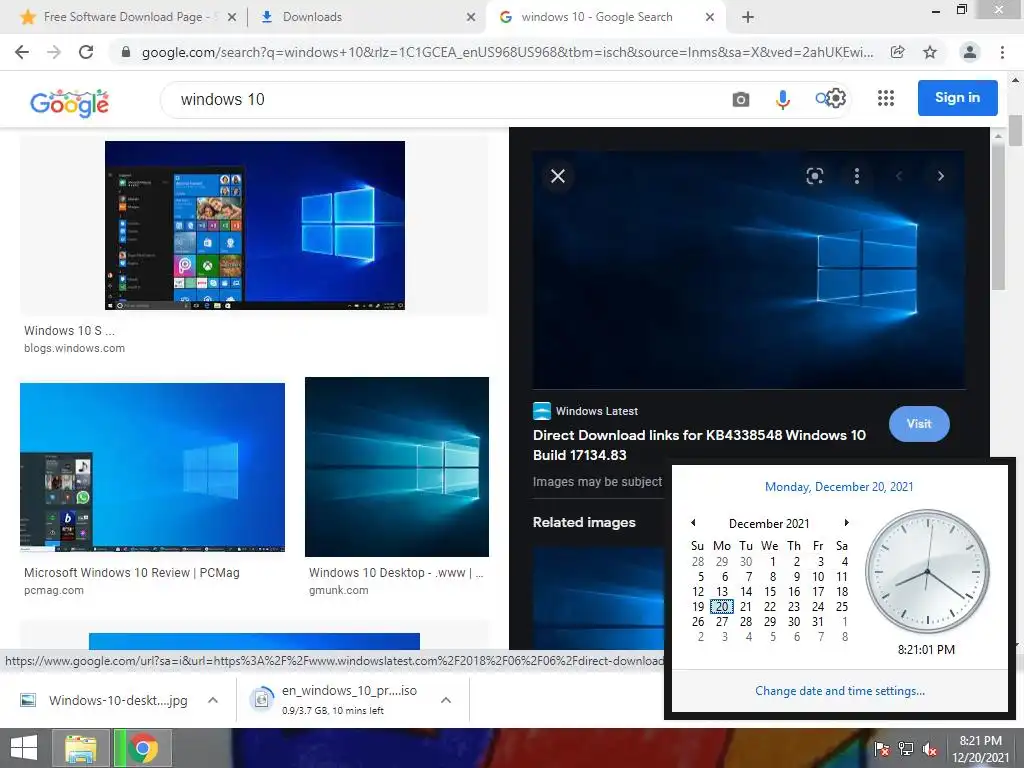
Task: Click the Google logo
Action: click(x=69, y=103)
